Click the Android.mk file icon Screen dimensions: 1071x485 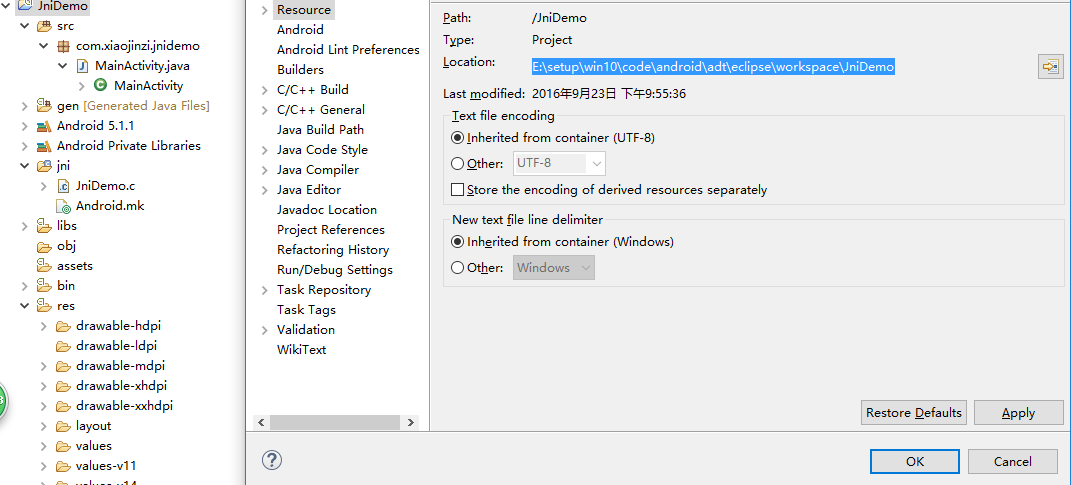click(64, 206)
